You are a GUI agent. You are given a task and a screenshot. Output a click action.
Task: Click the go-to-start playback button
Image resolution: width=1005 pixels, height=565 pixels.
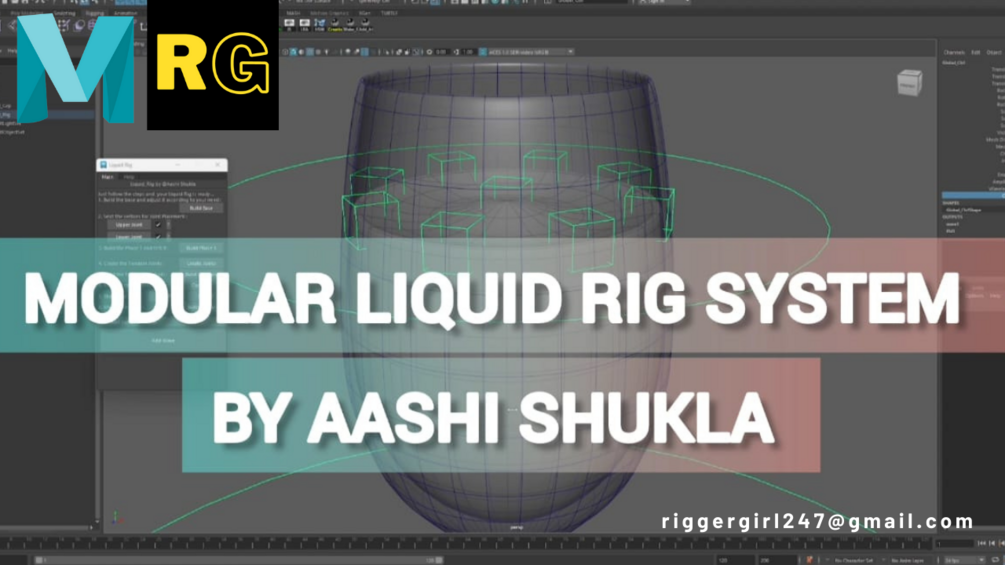click(982, 543)
